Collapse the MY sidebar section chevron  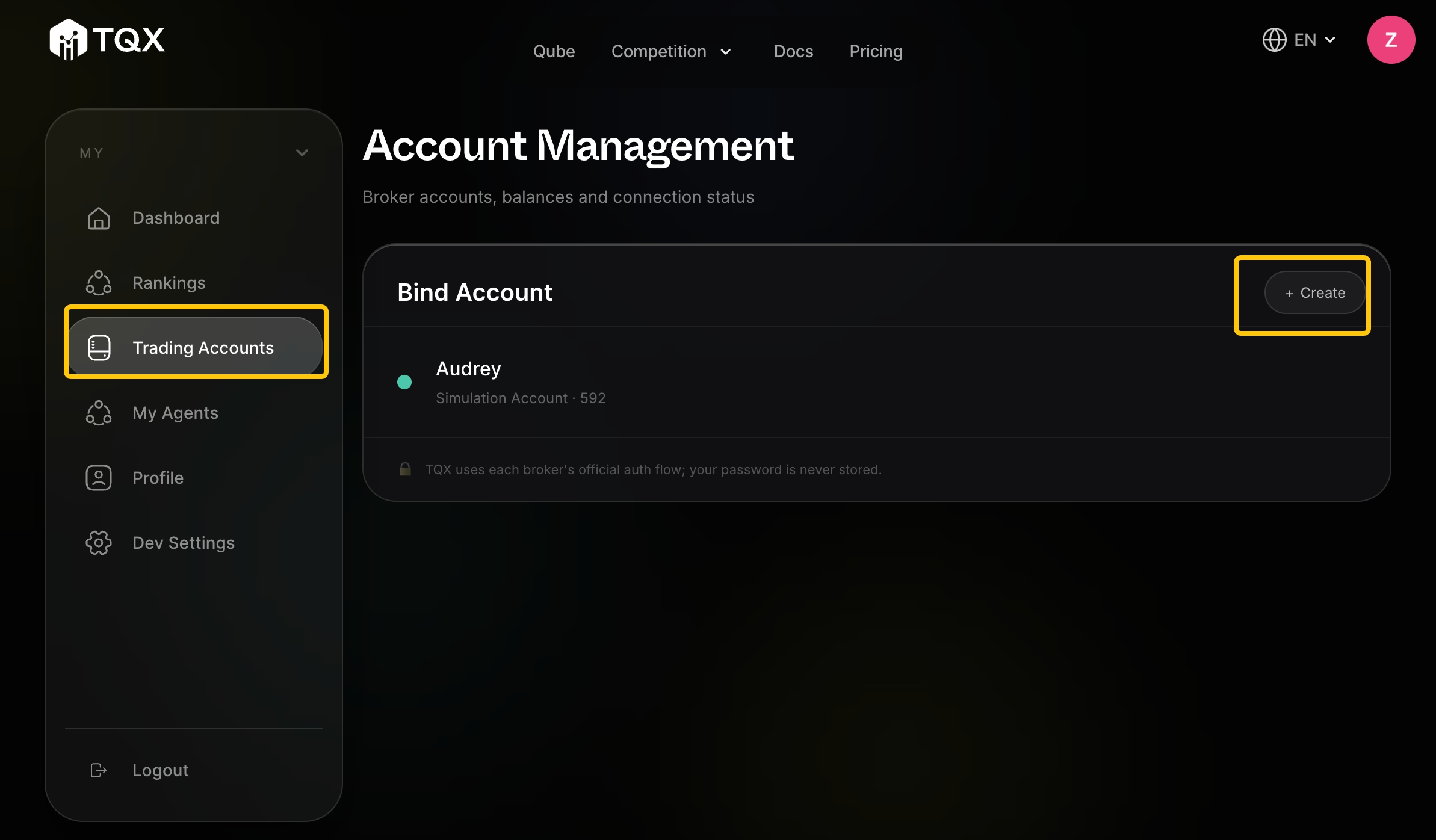(302, 153)
